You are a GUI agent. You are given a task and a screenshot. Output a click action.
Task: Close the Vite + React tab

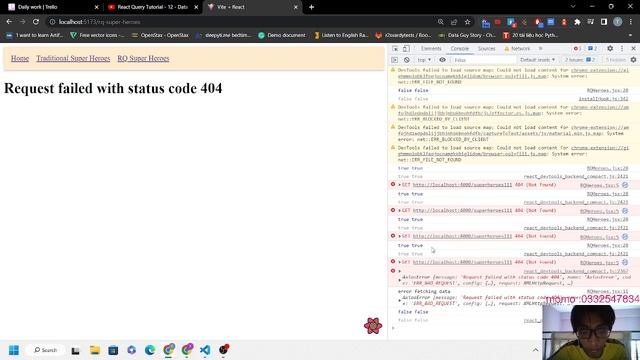tap(296, 7)
